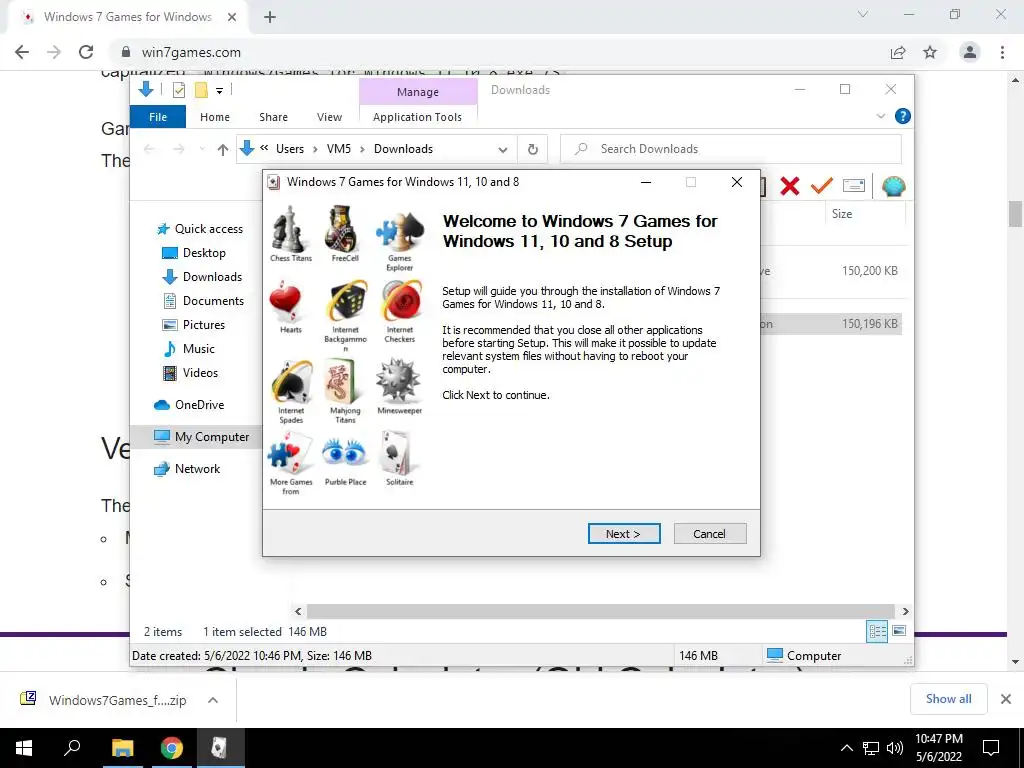
Task: Click the FreeCell icon in setup
Action: pyautogui.click(x=344, y=229)
